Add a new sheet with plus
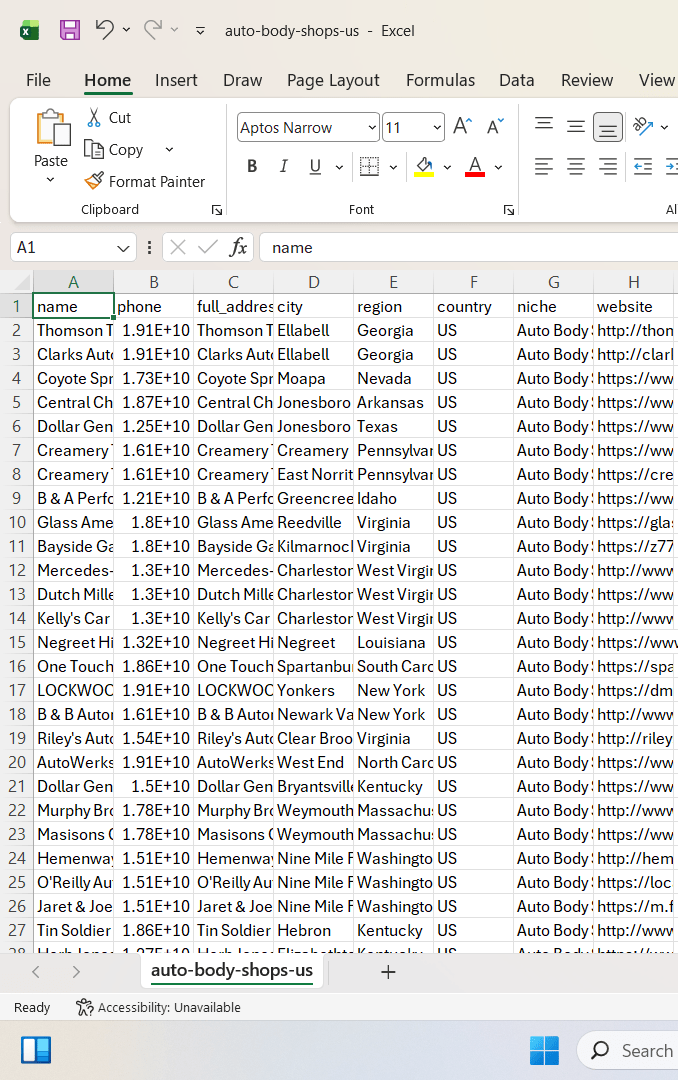The width and height of the screenshot is (678, 1080). (x=388, y=972)
